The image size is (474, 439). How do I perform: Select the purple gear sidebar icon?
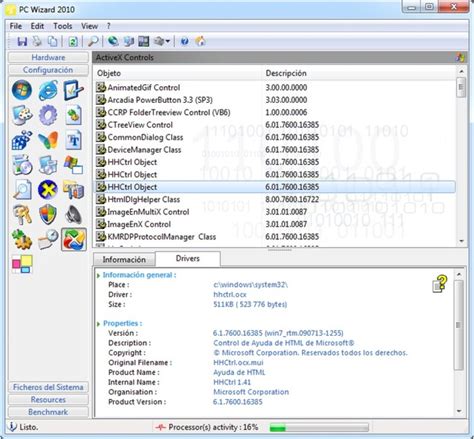tap(48, 115)
